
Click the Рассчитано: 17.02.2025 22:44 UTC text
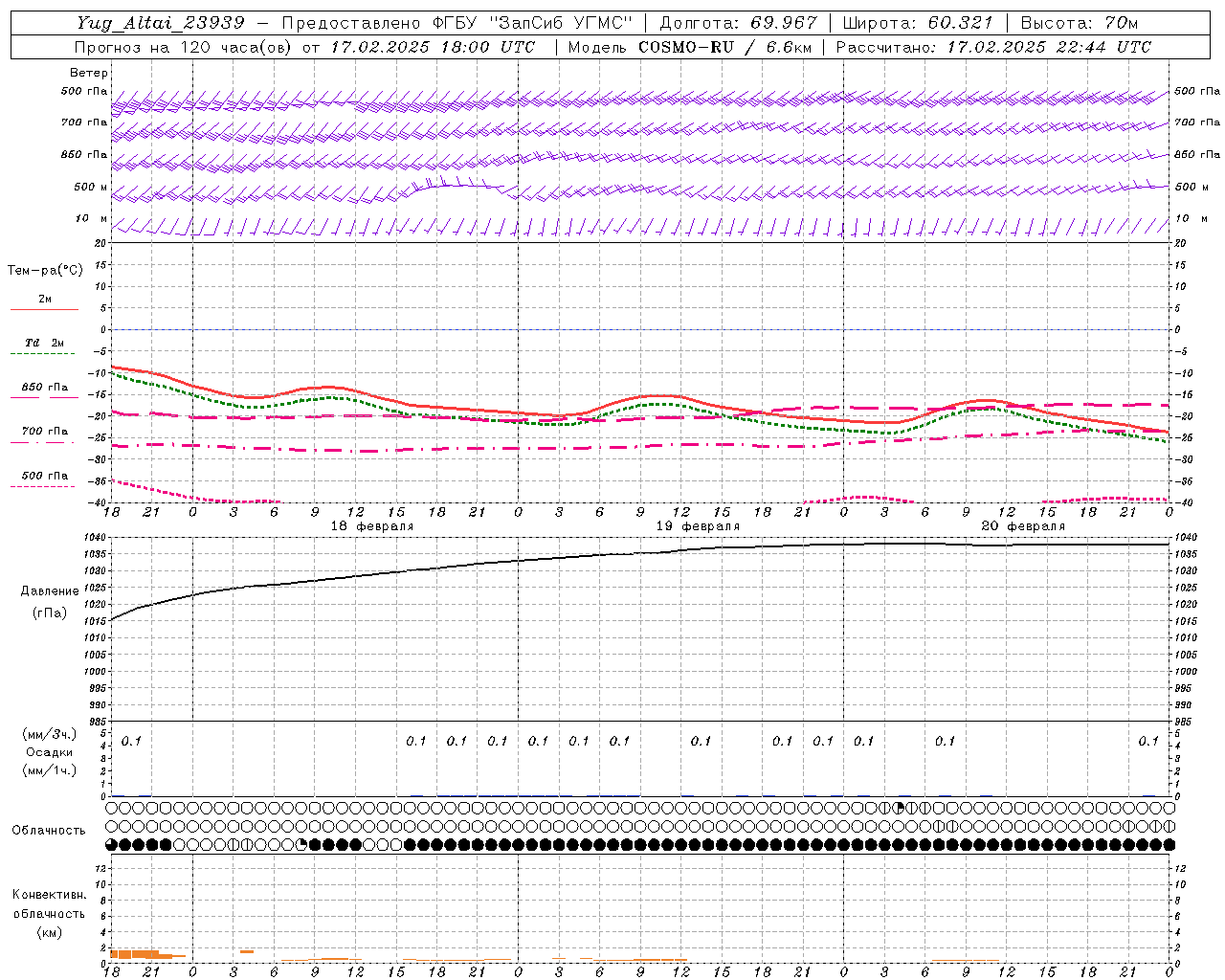tap(993, 47)
